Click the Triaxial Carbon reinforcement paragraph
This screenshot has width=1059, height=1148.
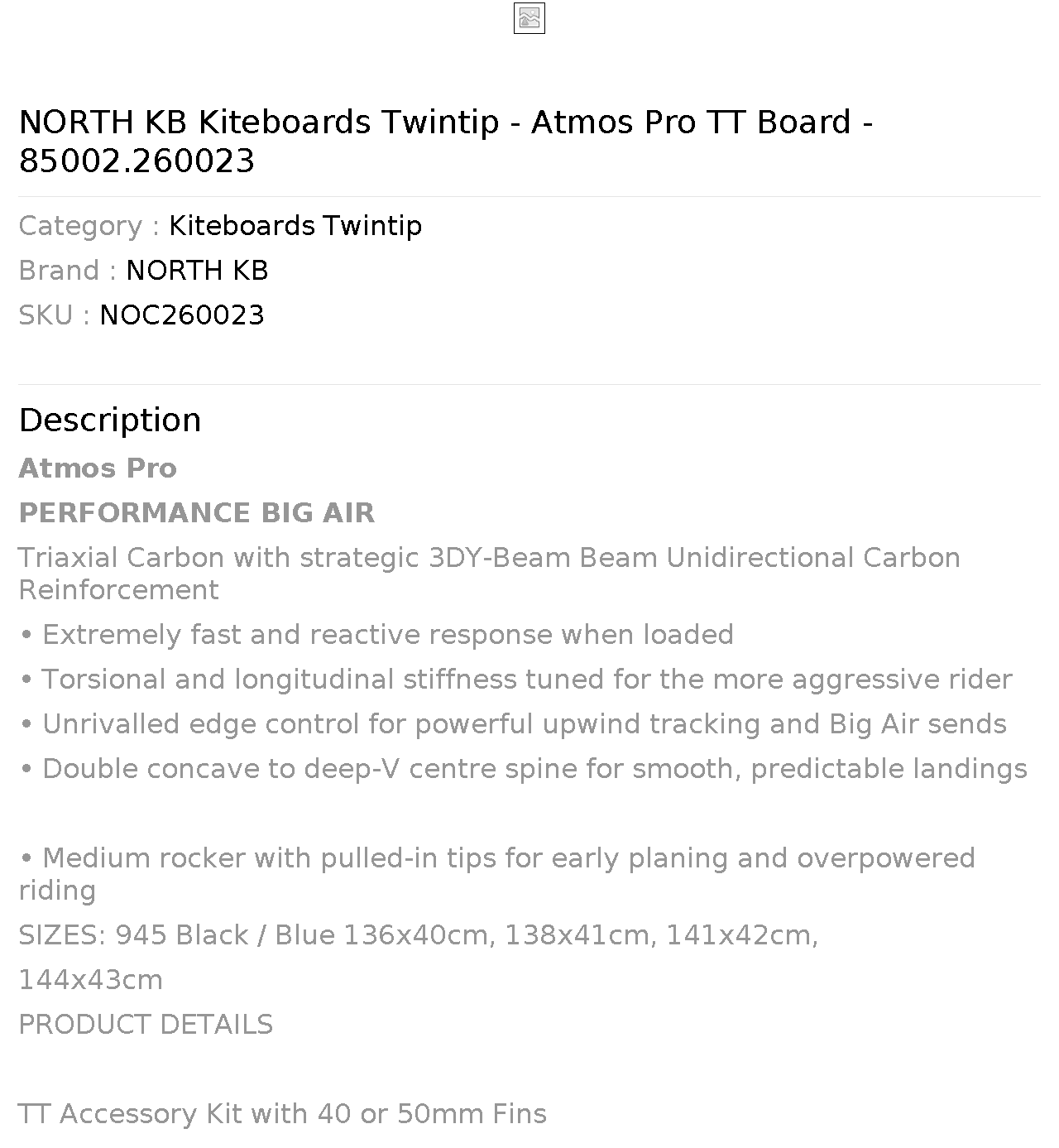[x=489, y=574]
